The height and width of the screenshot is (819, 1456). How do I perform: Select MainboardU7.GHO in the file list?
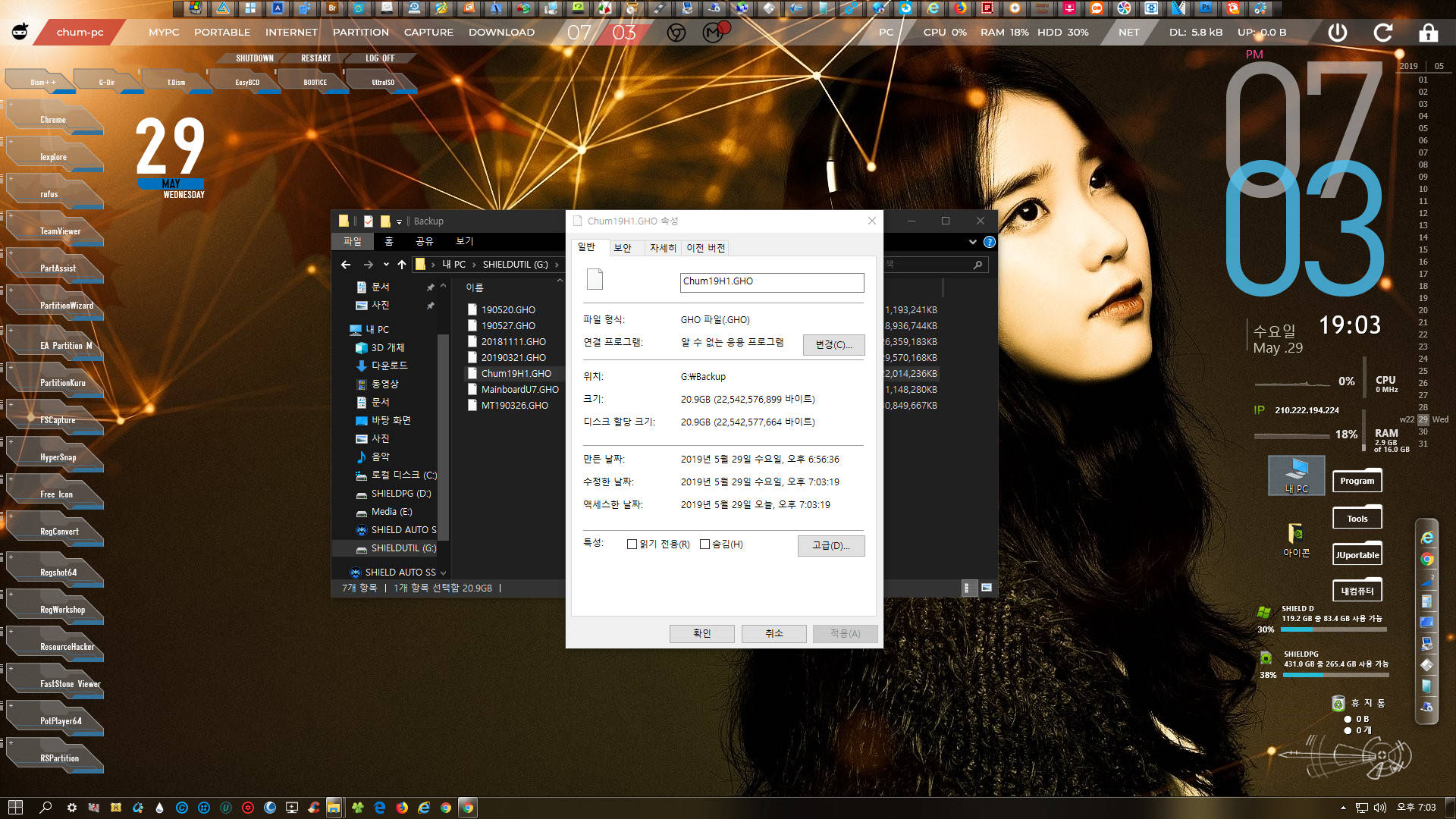(x=519, y=389)
